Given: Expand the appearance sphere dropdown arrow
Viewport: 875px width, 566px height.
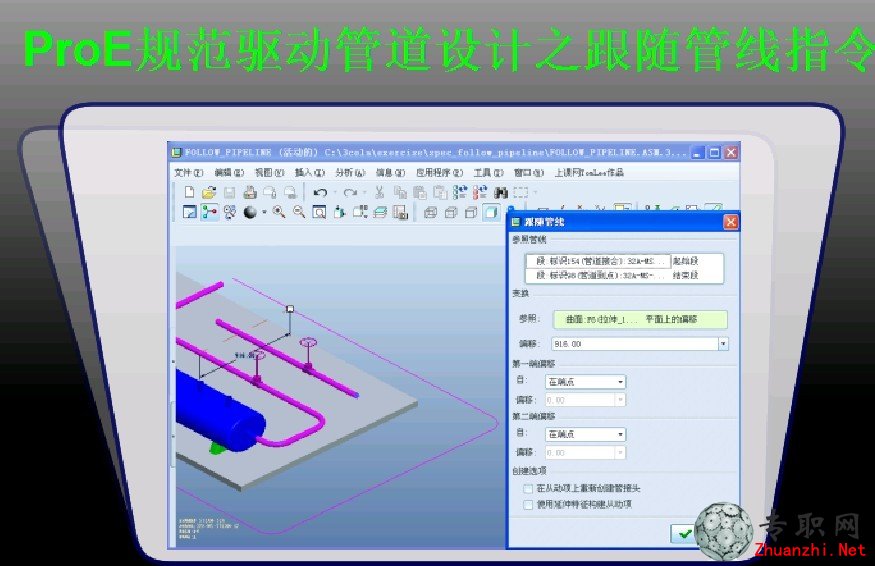Looking at the screenshot, I should click(x=264, y=212).
